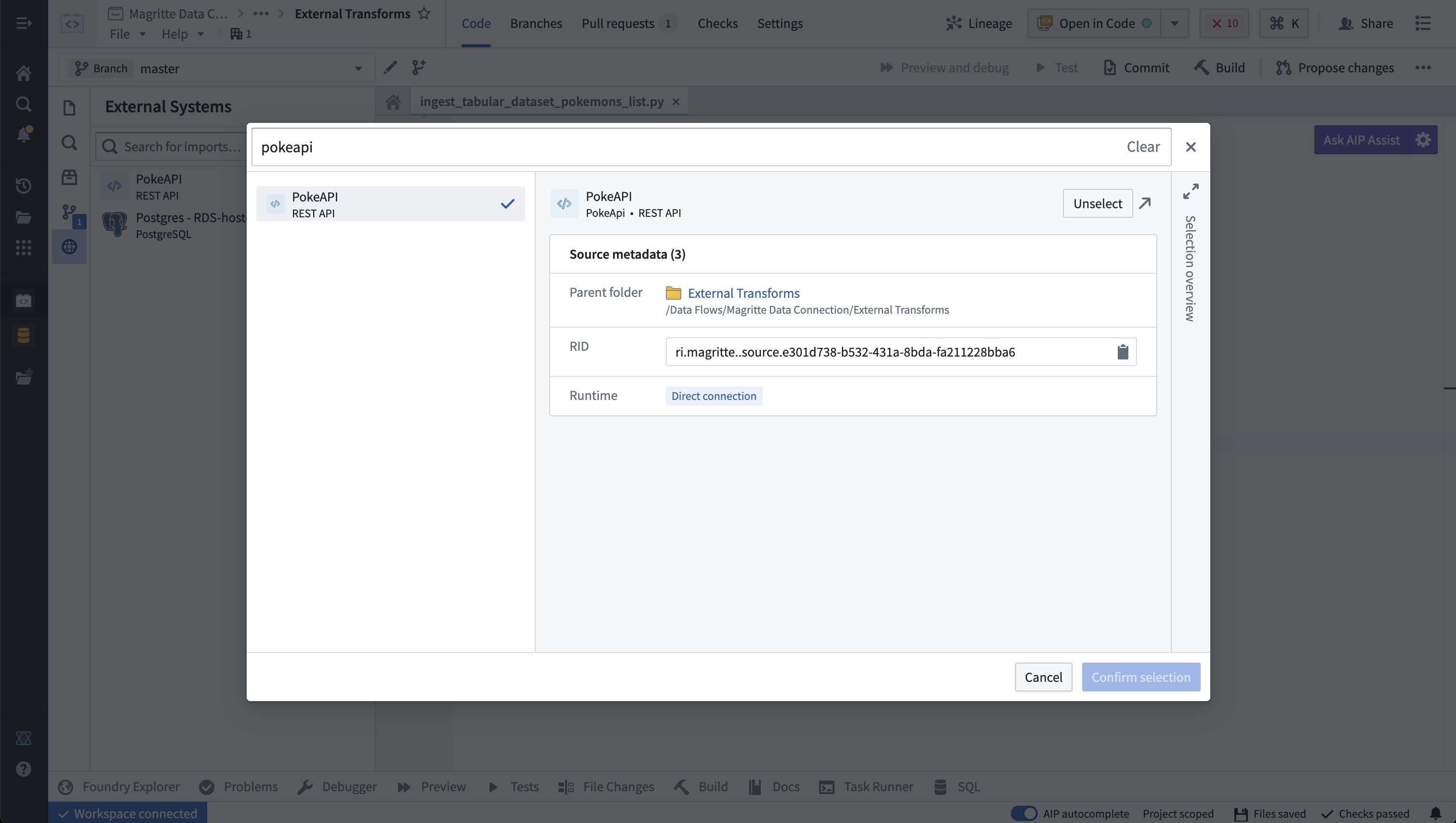
Task: Open the code search panel icon
Action: tap(69, 143)
